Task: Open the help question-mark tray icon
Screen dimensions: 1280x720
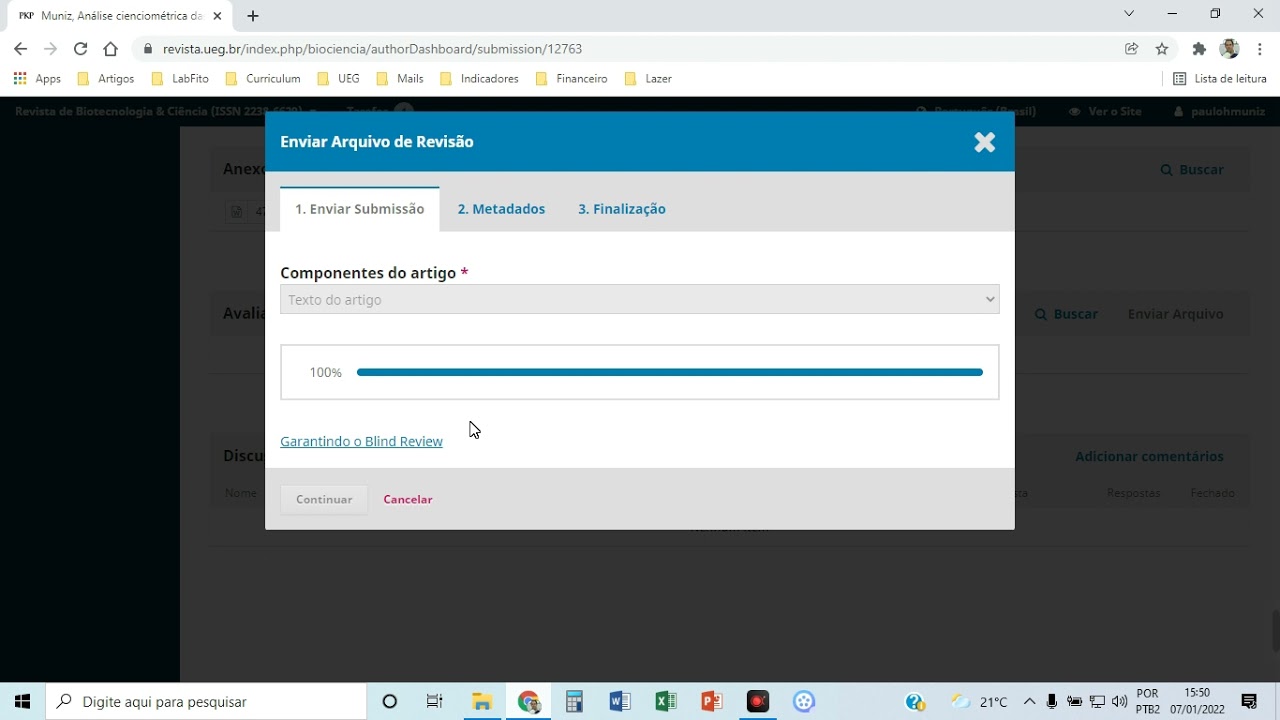Action: pos(915,702)
